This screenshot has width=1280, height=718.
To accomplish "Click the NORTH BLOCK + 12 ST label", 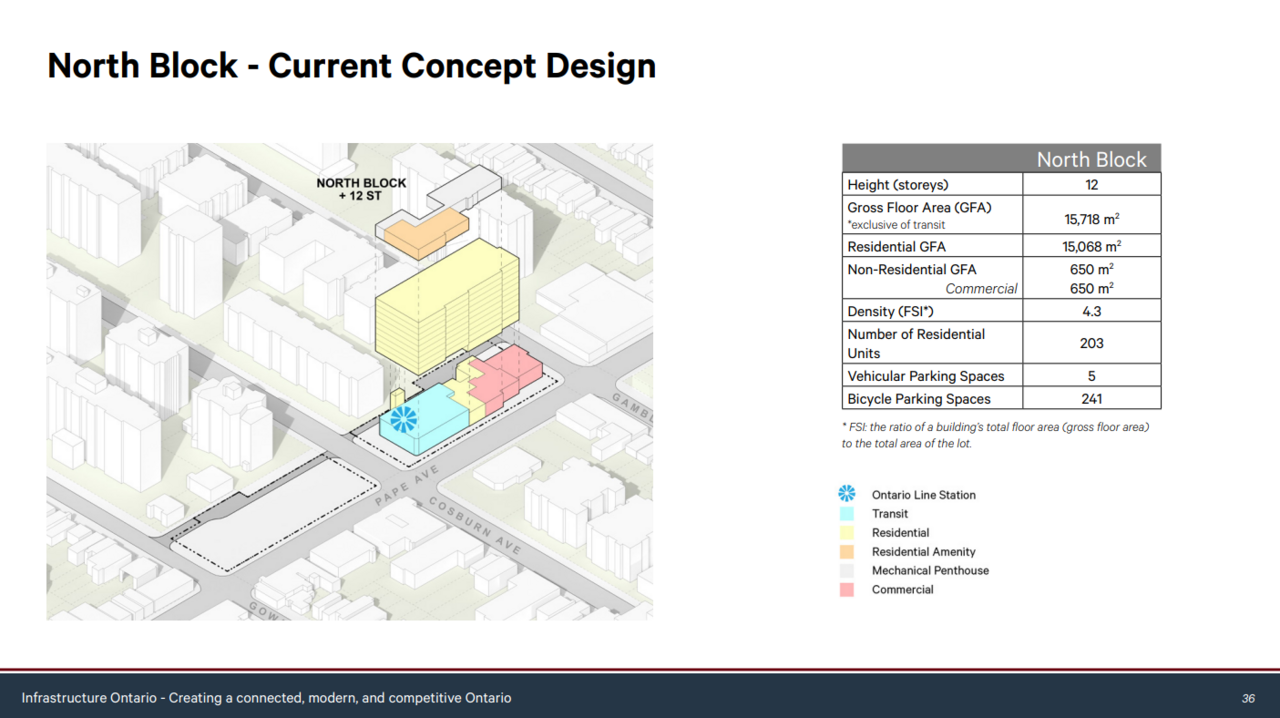I will tap(361, 190).
